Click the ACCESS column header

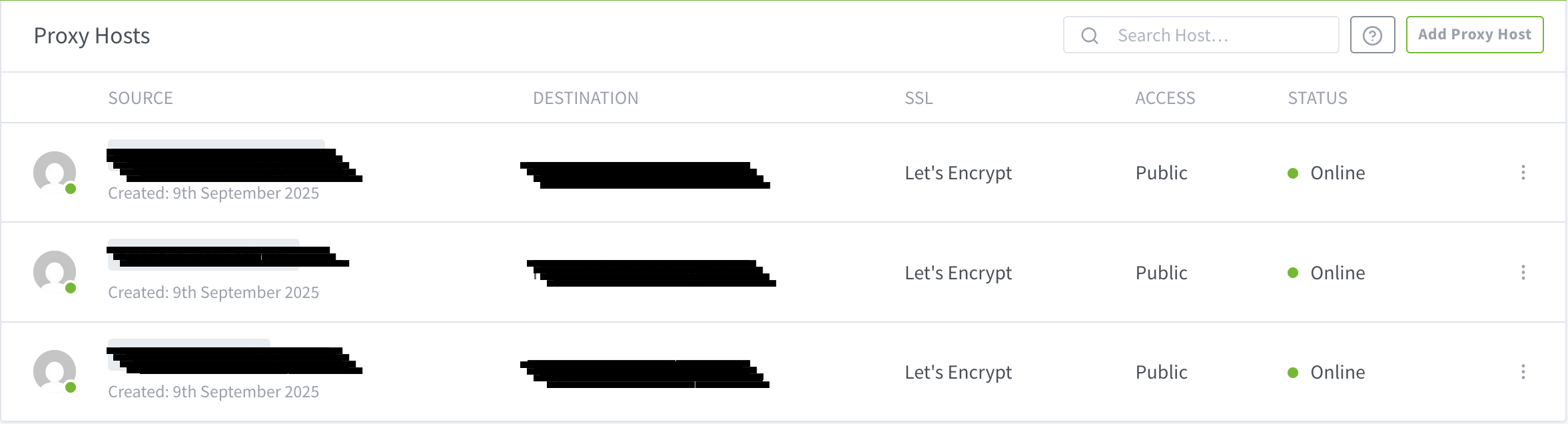[x=1165, y=98]
